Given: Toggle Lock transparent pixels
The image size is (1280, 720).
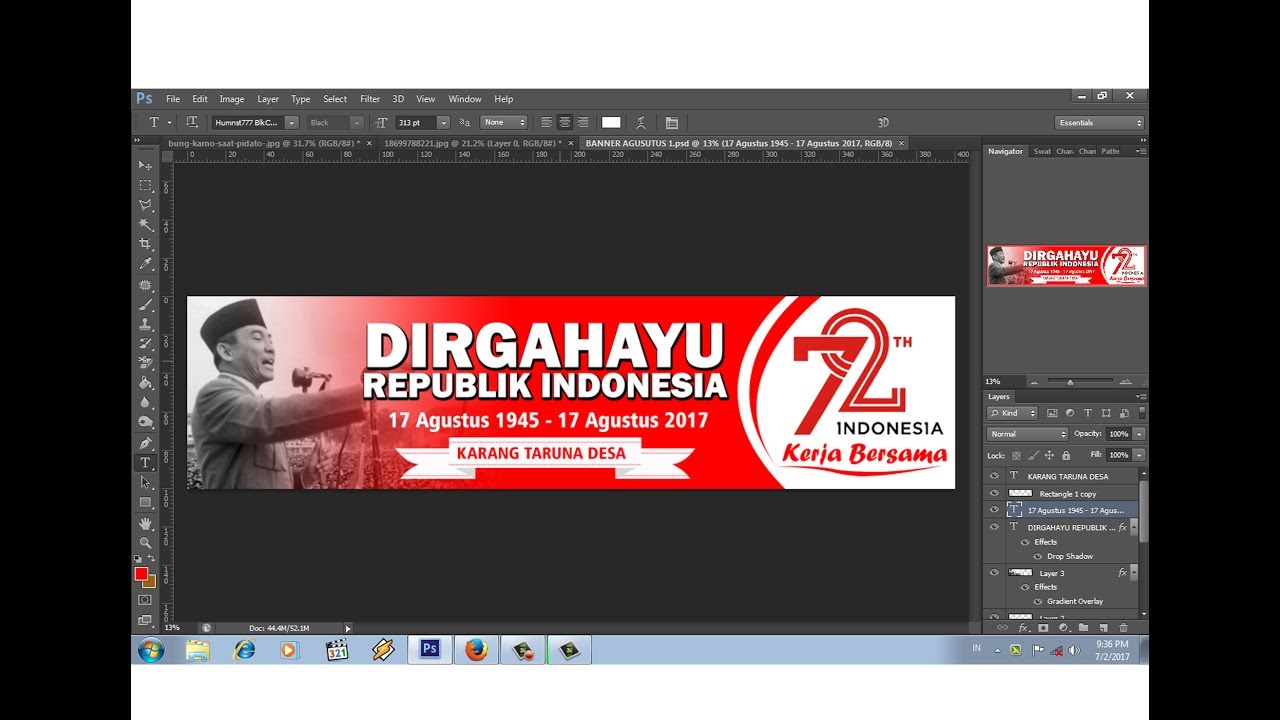Looking at the screenshot, I should click(x=1017, y=454).
